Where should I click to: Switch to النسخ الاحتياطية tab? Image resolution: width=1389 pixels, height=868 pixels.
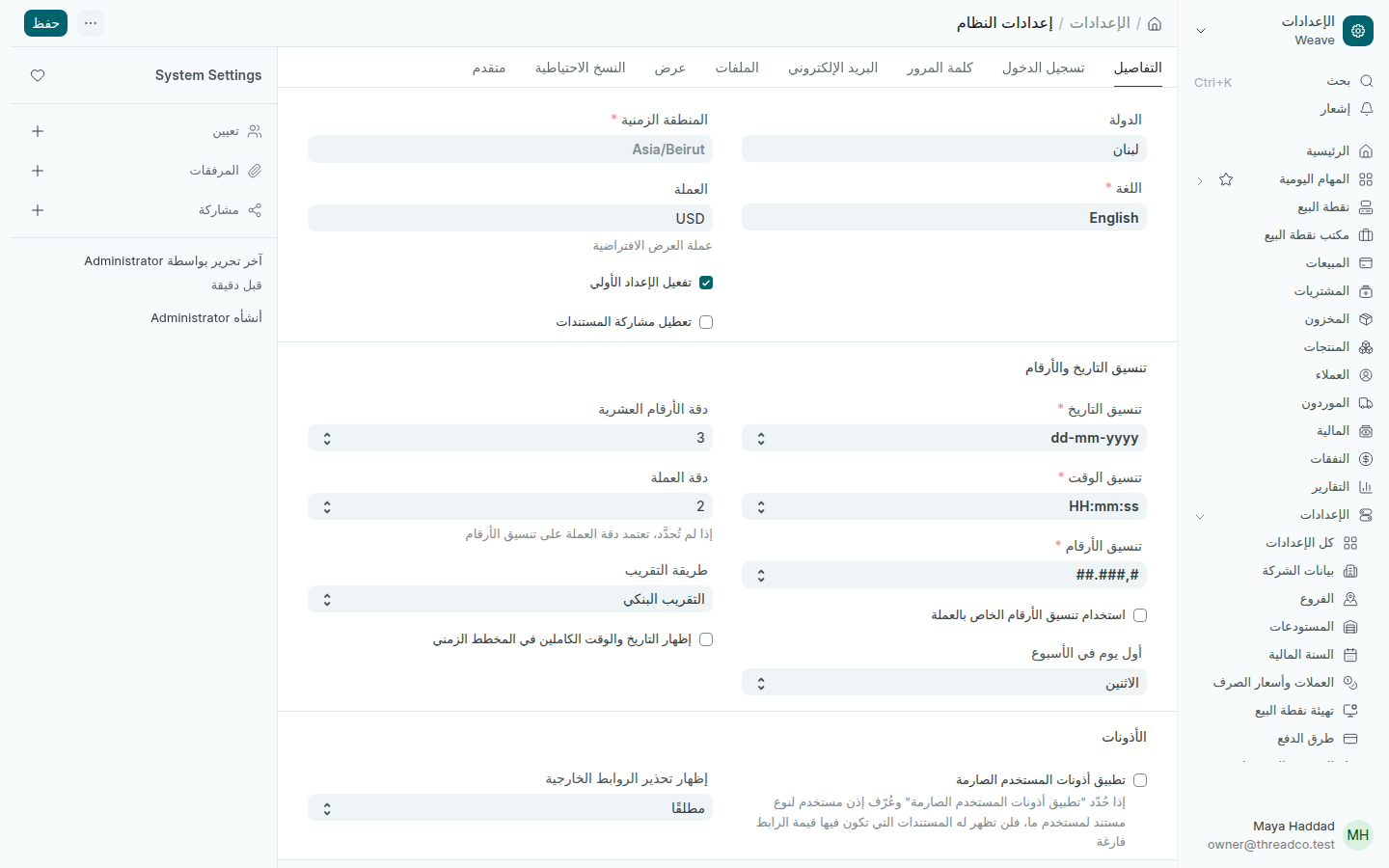click(581, 68)
